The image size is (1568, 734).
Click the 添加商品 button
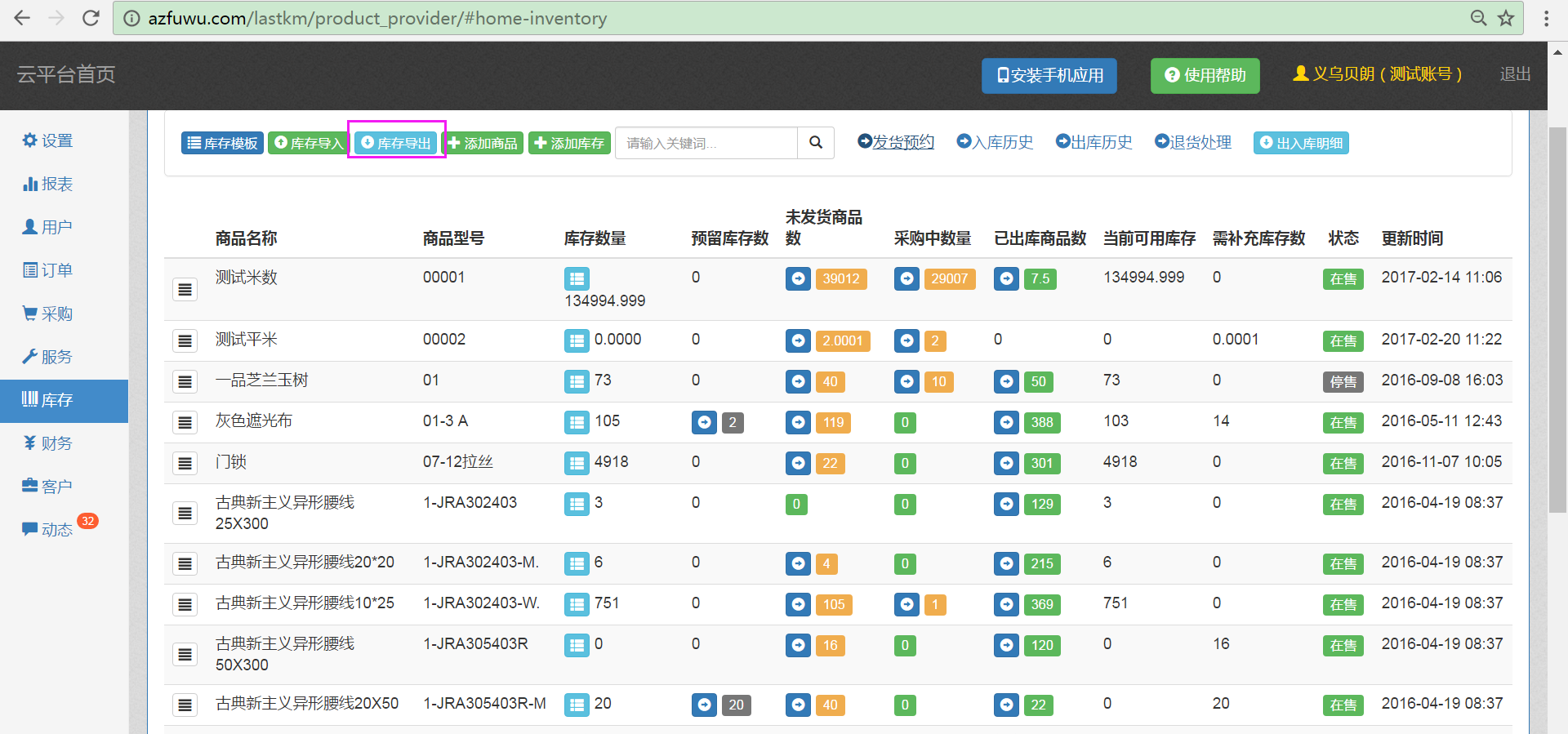click(483, 143)
